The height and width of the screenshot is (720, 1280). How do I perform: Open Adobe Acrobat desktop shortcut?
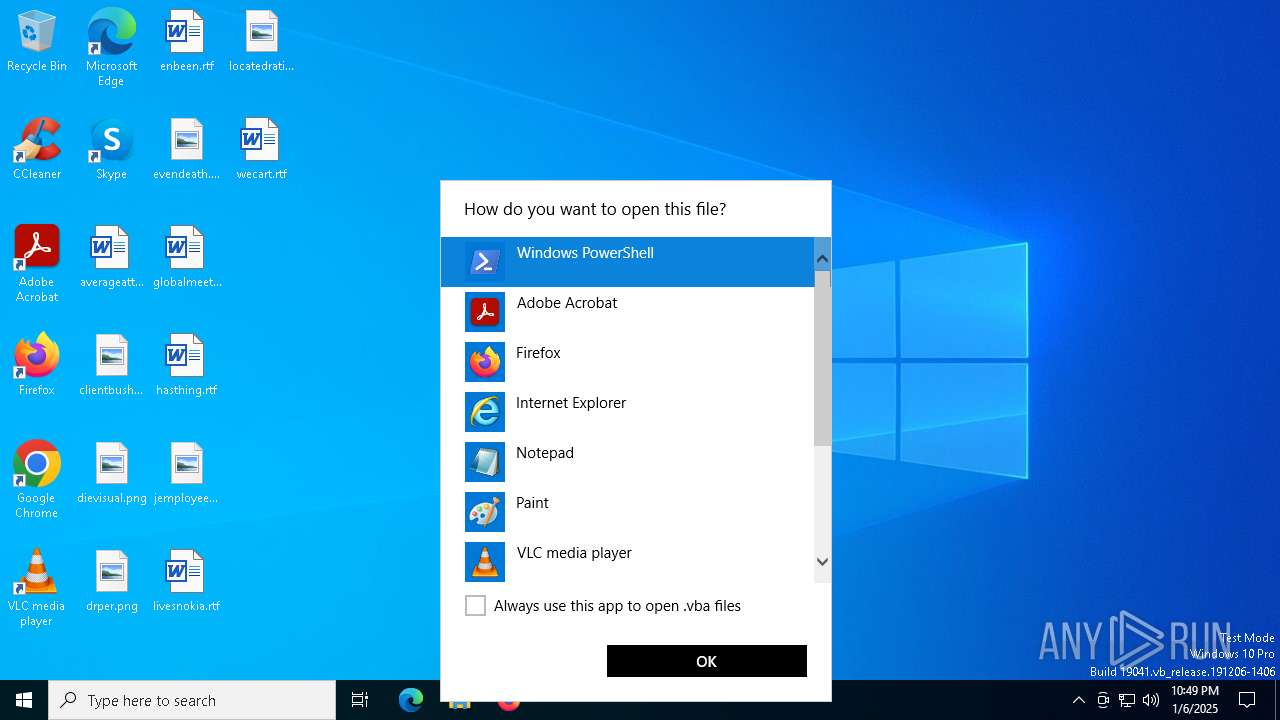click(37, 264)
